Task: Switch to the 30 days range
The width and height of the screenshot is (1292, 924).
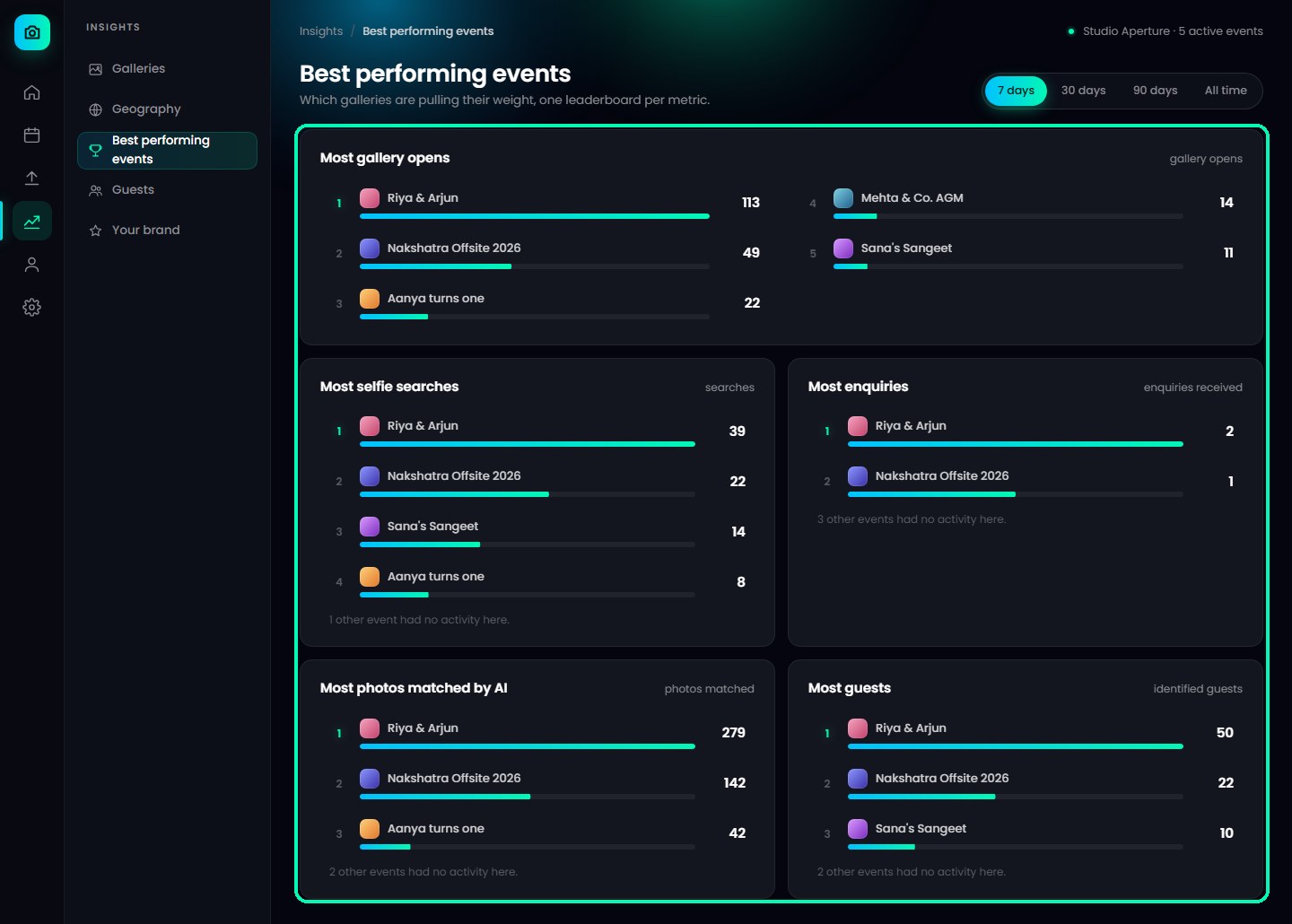Action: 1083,91
